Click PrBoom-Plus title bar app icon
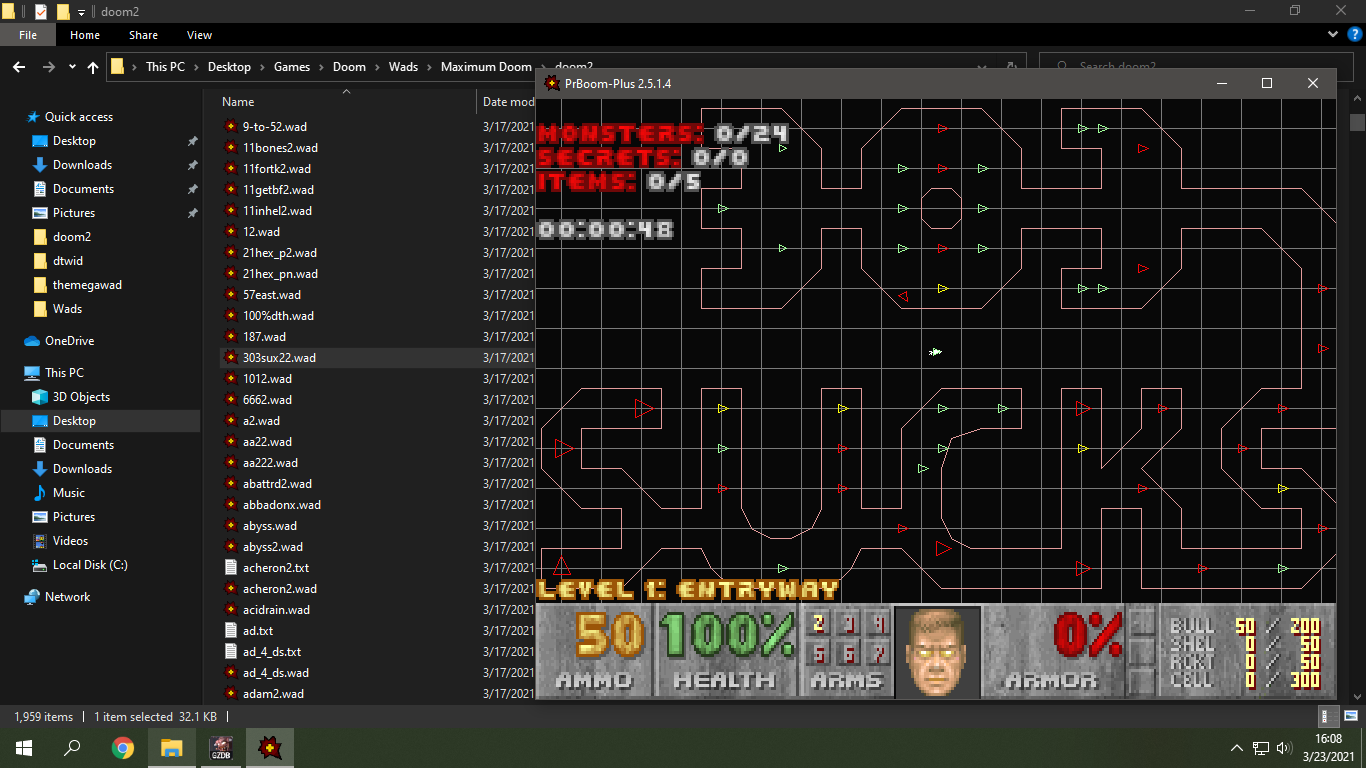The image size is (1366, 768). (x=552, y=83)
